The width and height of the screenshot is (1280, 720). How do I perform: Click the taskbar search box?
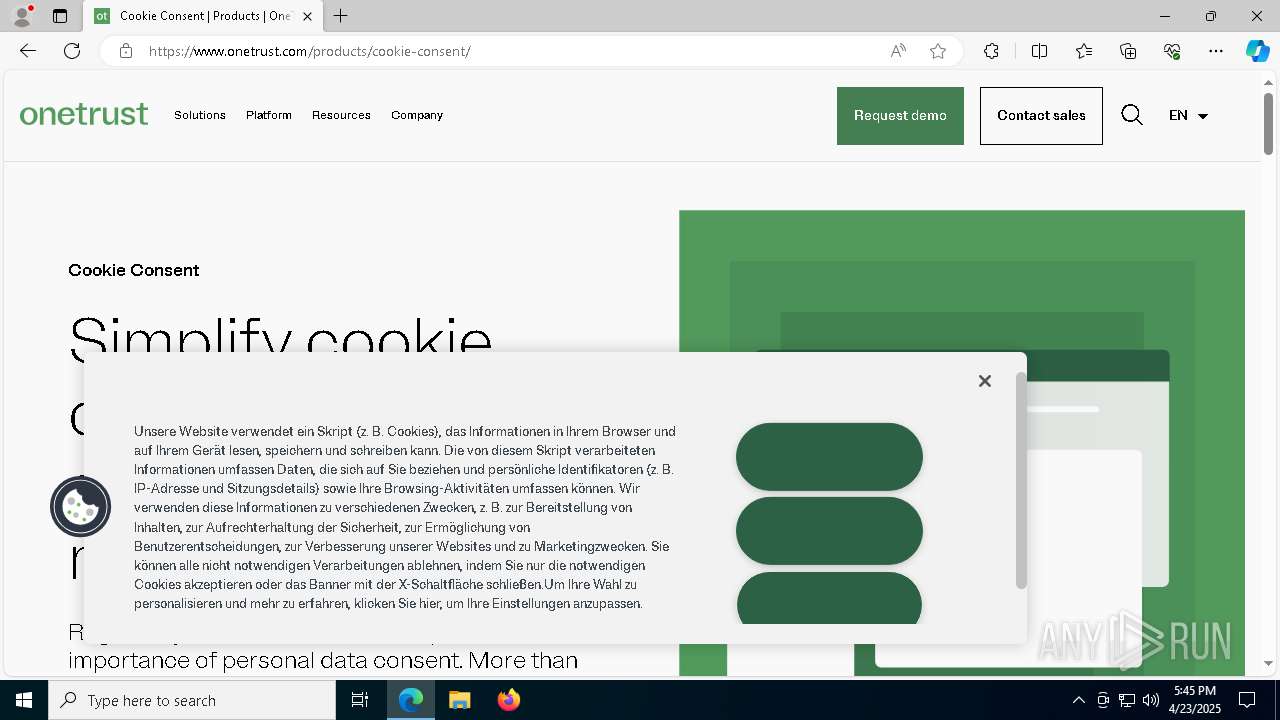[x=192, y=700]
